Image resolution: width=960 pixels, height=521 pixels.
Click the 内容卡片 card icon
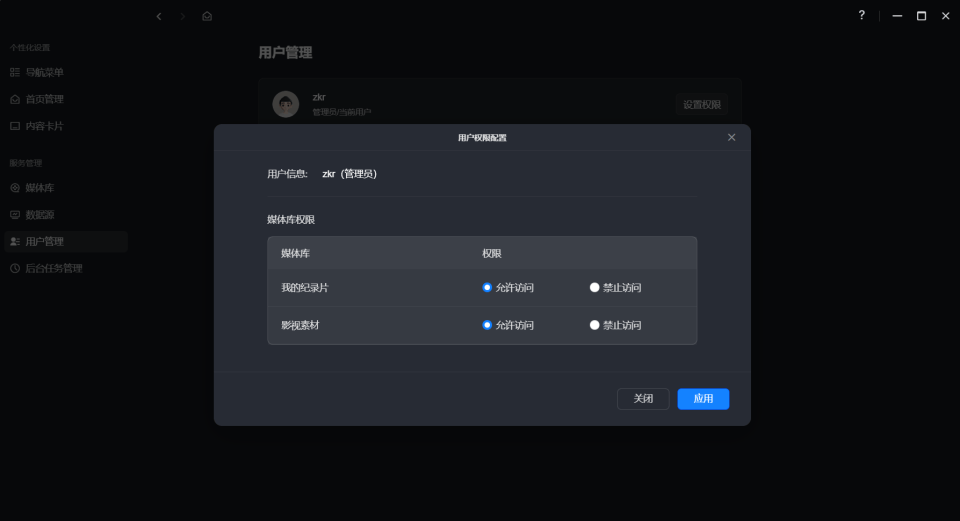pos(15,126)
